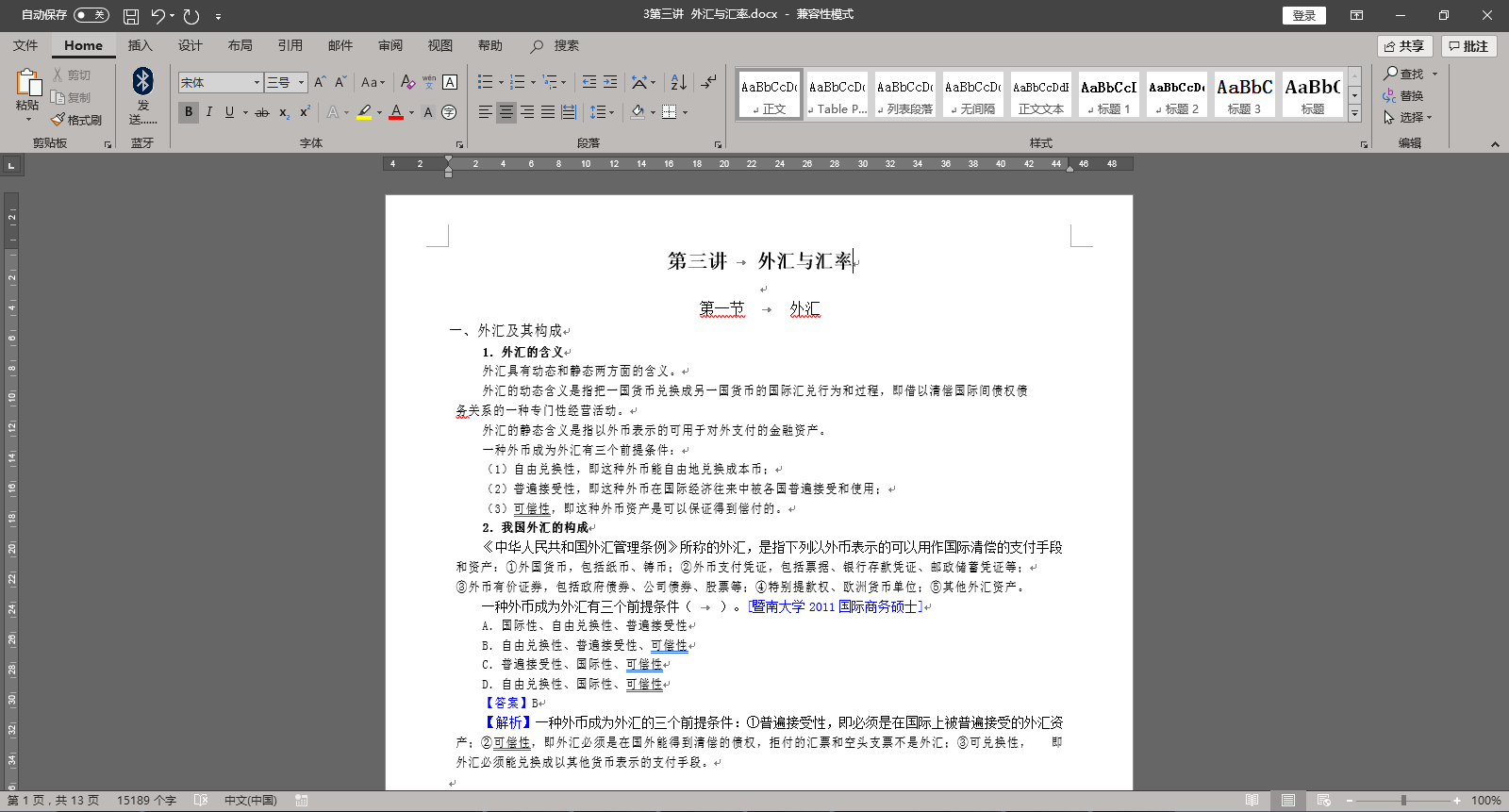
Task: Switch to Read Mode view
Action: [1252, 800]
